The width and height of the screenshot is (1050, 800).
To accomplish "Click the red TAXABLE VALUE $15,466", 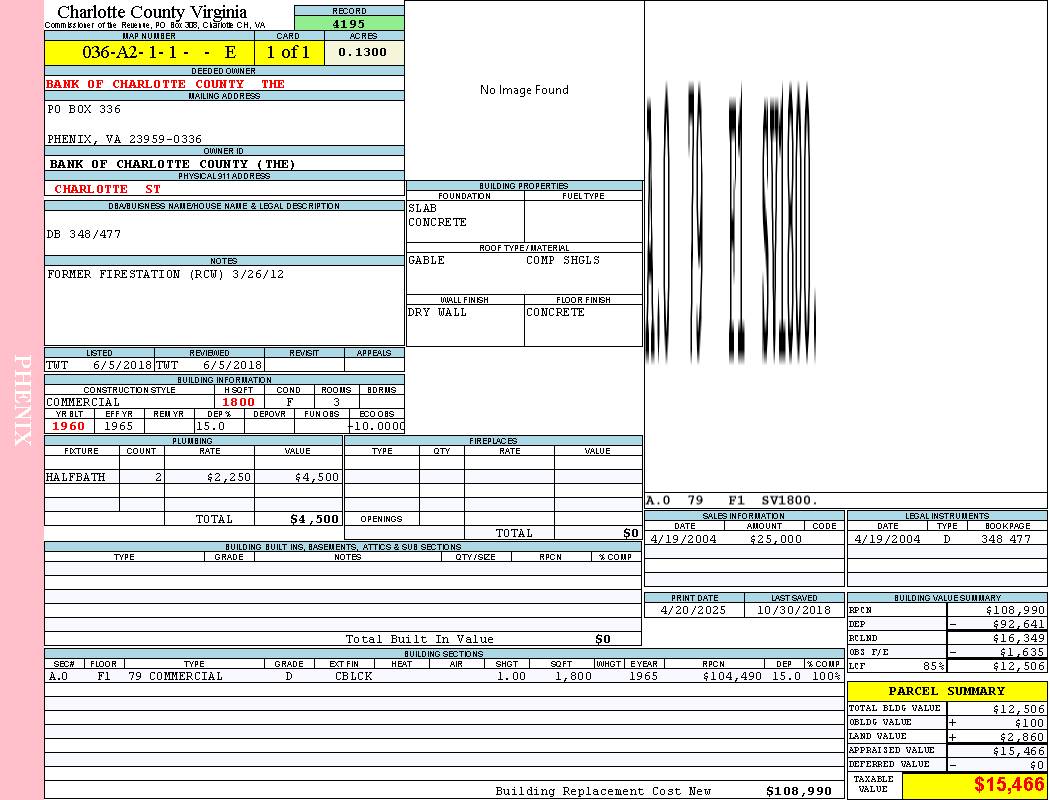I will (x=1009, y=784).
